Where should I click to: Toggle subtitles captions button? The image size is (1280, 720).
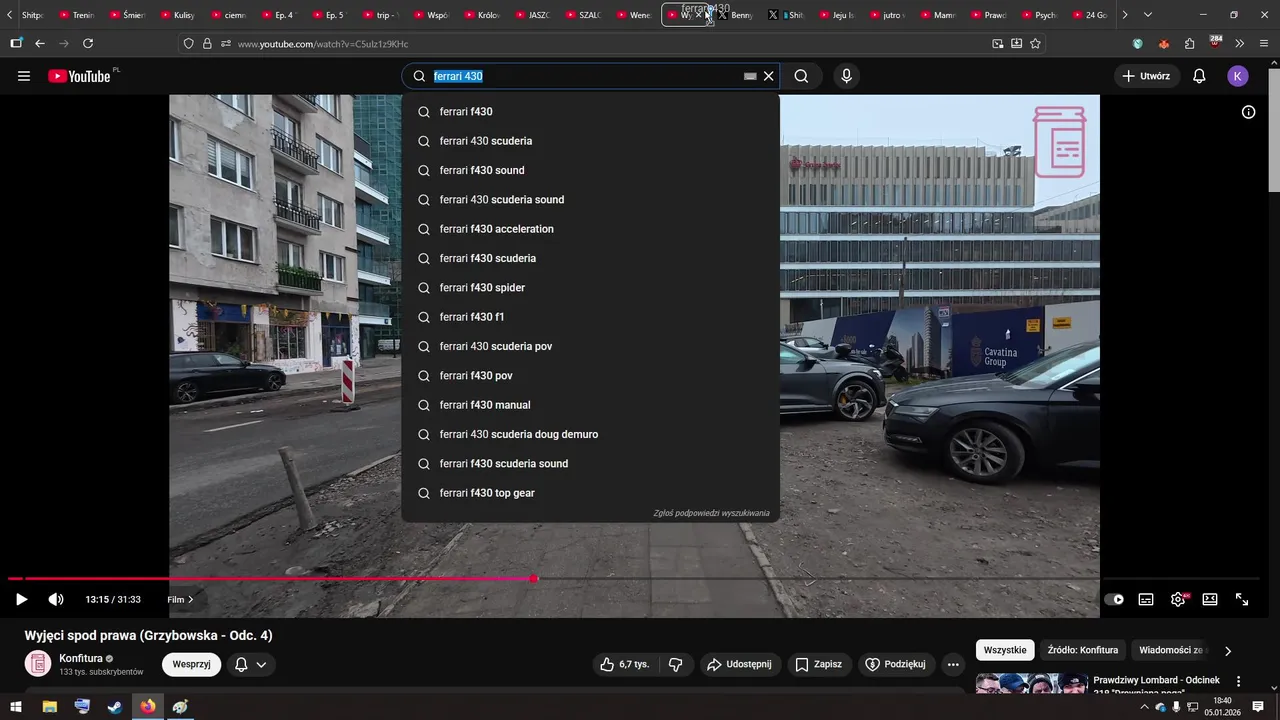click(x=1146, y=599)
